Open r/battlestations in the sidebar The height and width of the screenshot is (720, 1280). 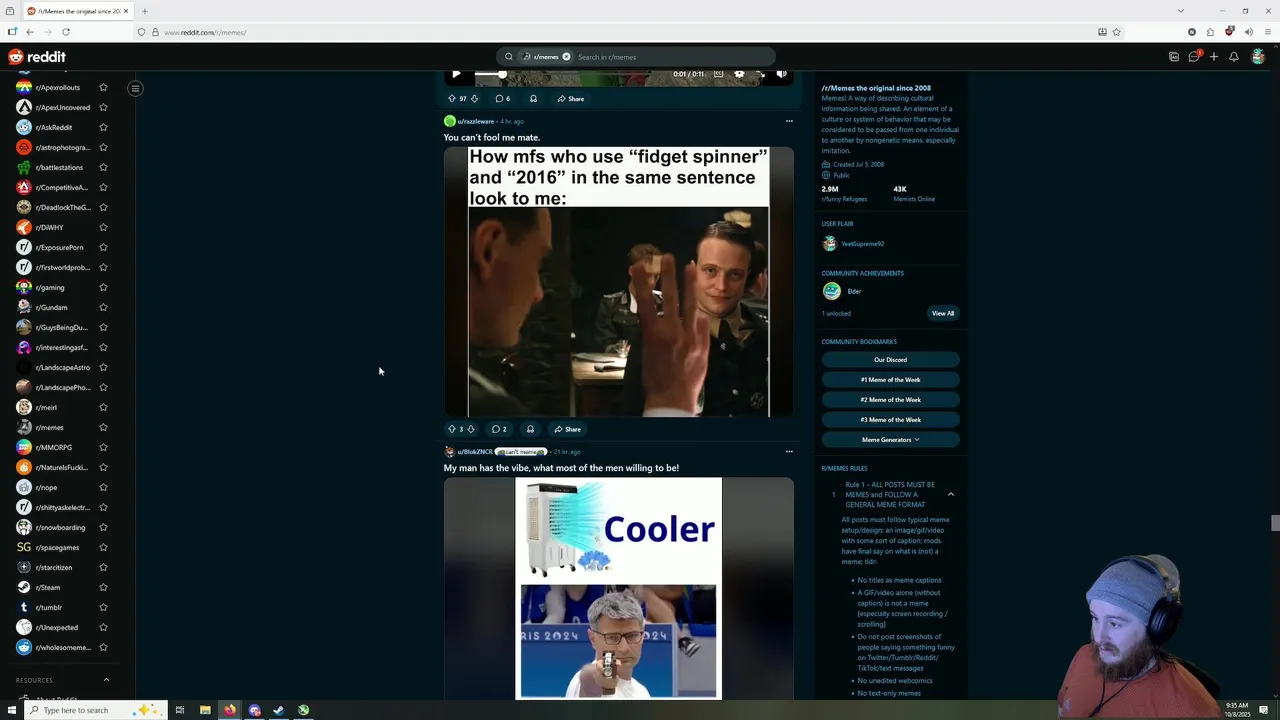click(59, 168)
